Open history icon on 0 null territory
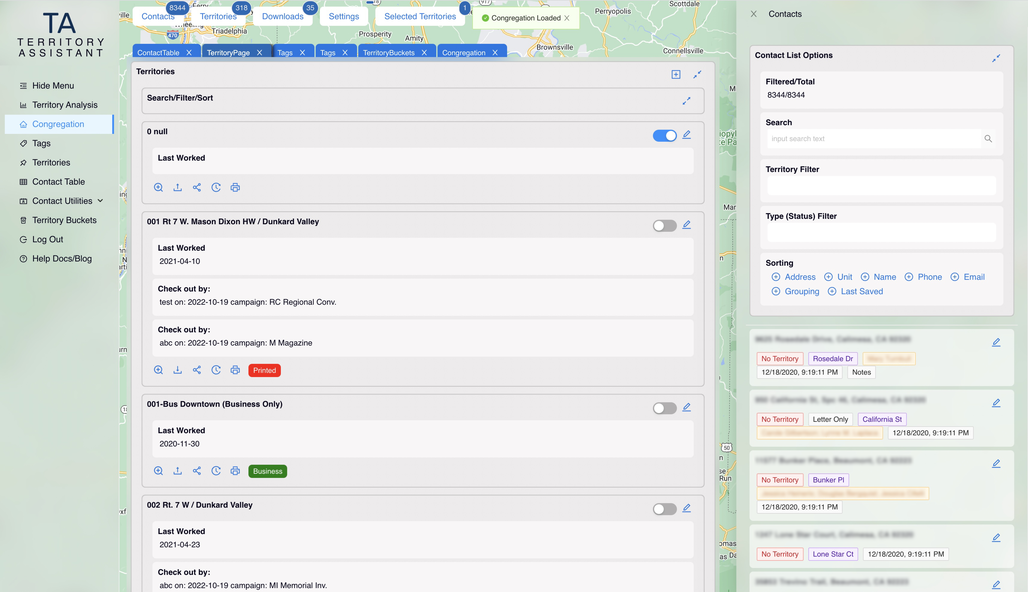This screenshot has width=1028, height=592. tap(216, 188)
